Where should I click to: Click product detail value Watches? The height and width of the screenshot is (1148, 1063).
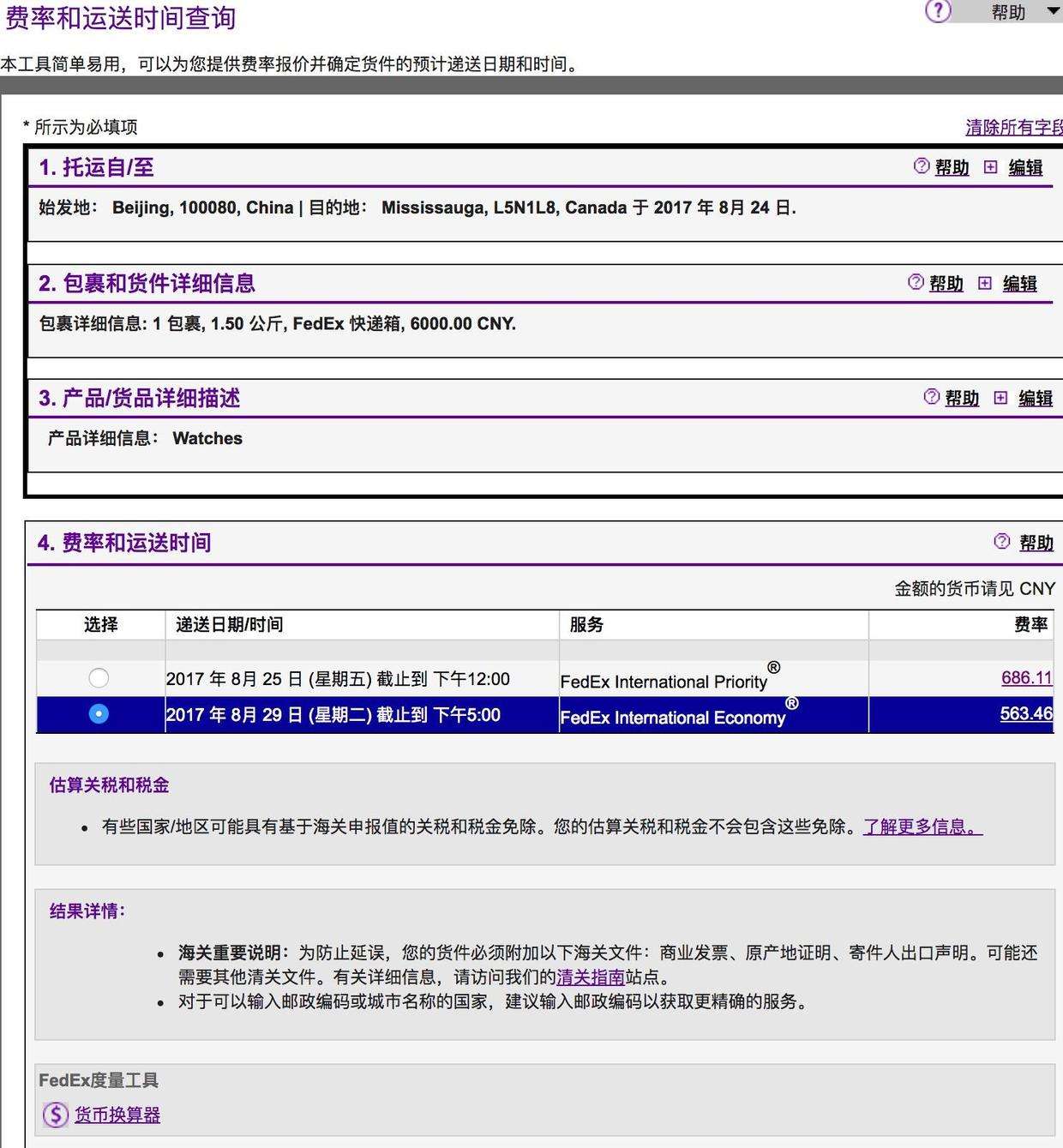pyautogui.click(x=207, y=438)
